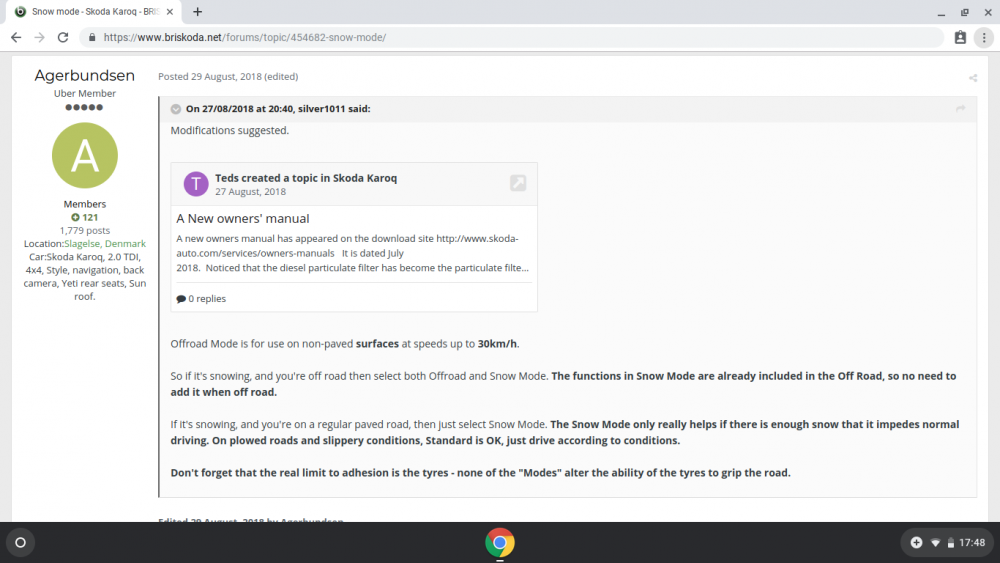Image resolution: width=1000 pixels, height=563 pixels.
Task: Open the ChromeOS launcher circle button
Action: coord(20,543)
